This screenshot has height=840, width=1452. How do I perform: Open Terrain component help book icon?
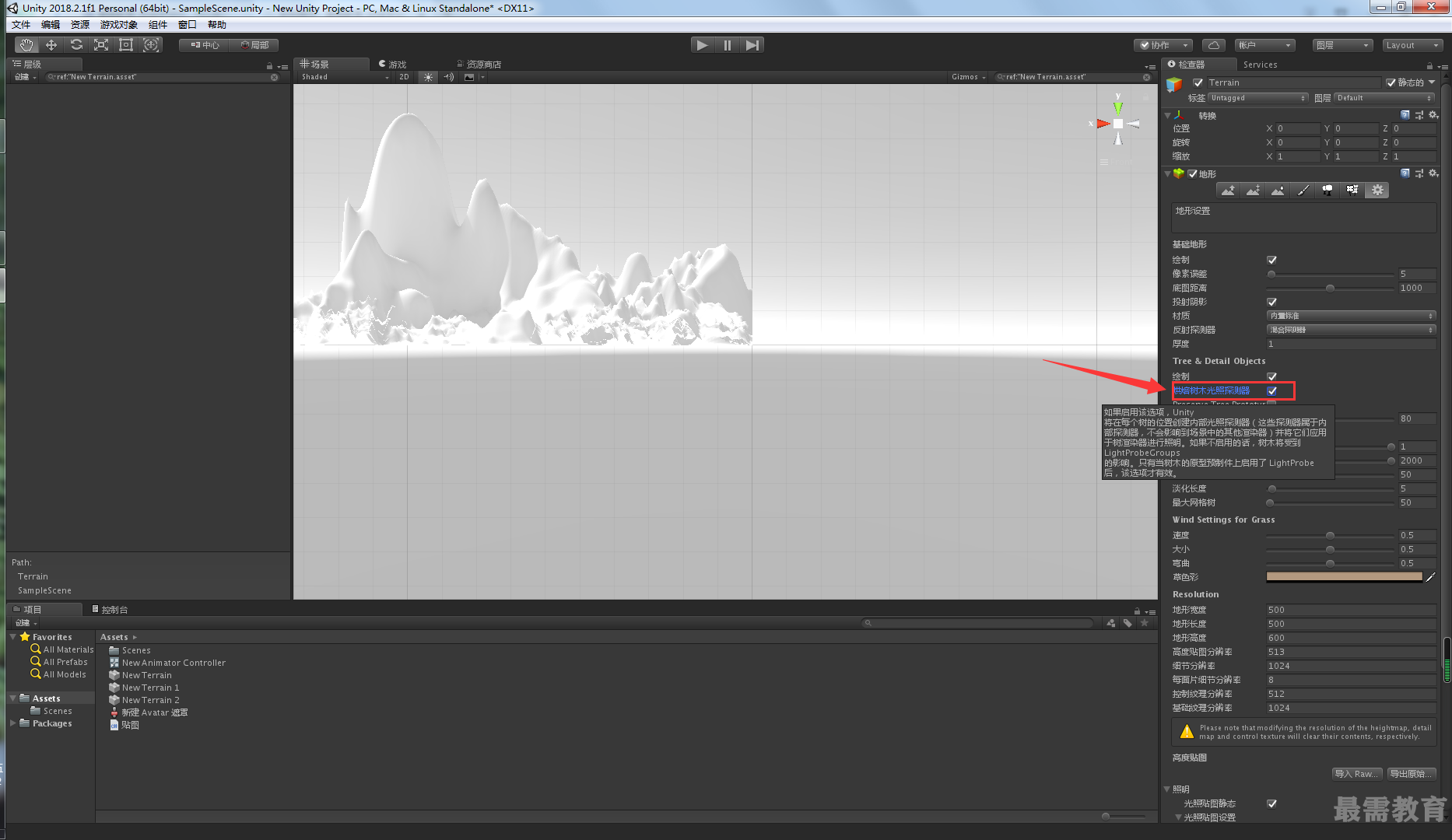click(1405, 173)
